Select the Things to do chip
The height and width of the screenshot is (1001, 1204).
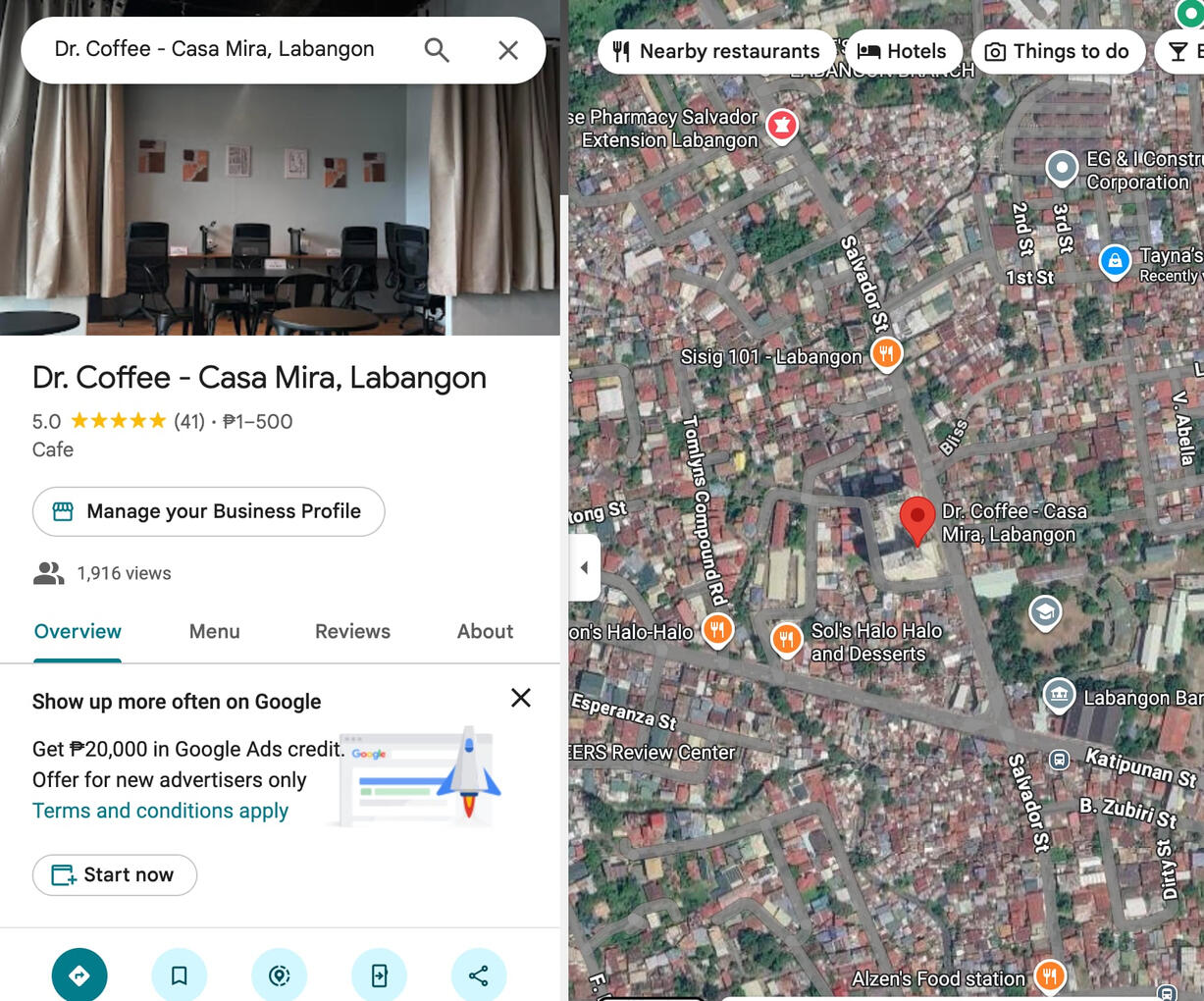[1058, 51]
